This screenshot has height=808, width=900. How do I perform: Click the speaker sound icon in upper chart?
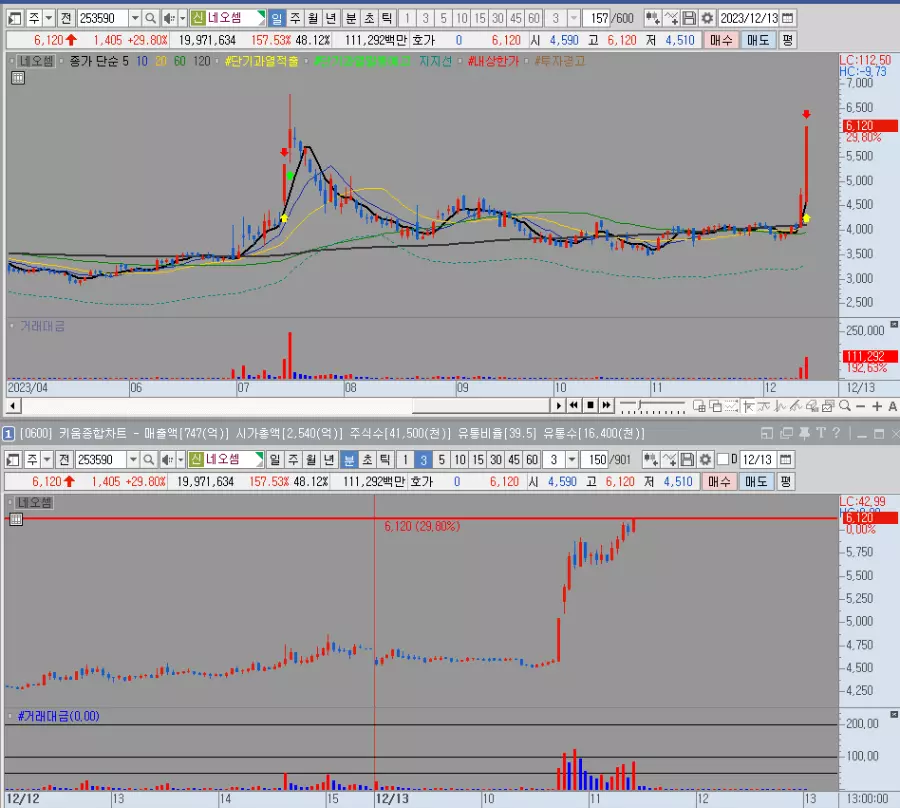[169, 18]
